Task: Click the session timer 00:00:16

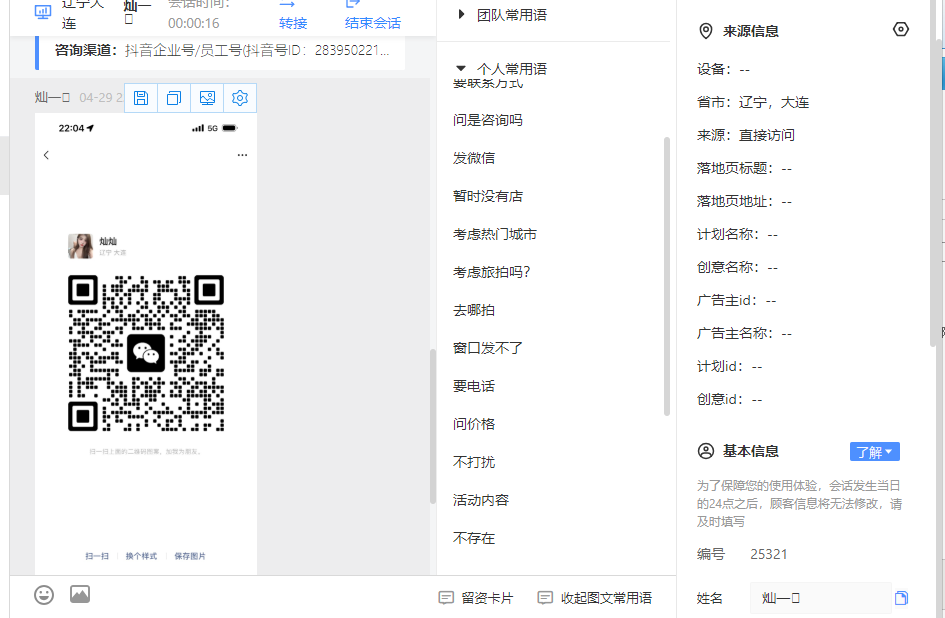Action: tap(193, 23)
